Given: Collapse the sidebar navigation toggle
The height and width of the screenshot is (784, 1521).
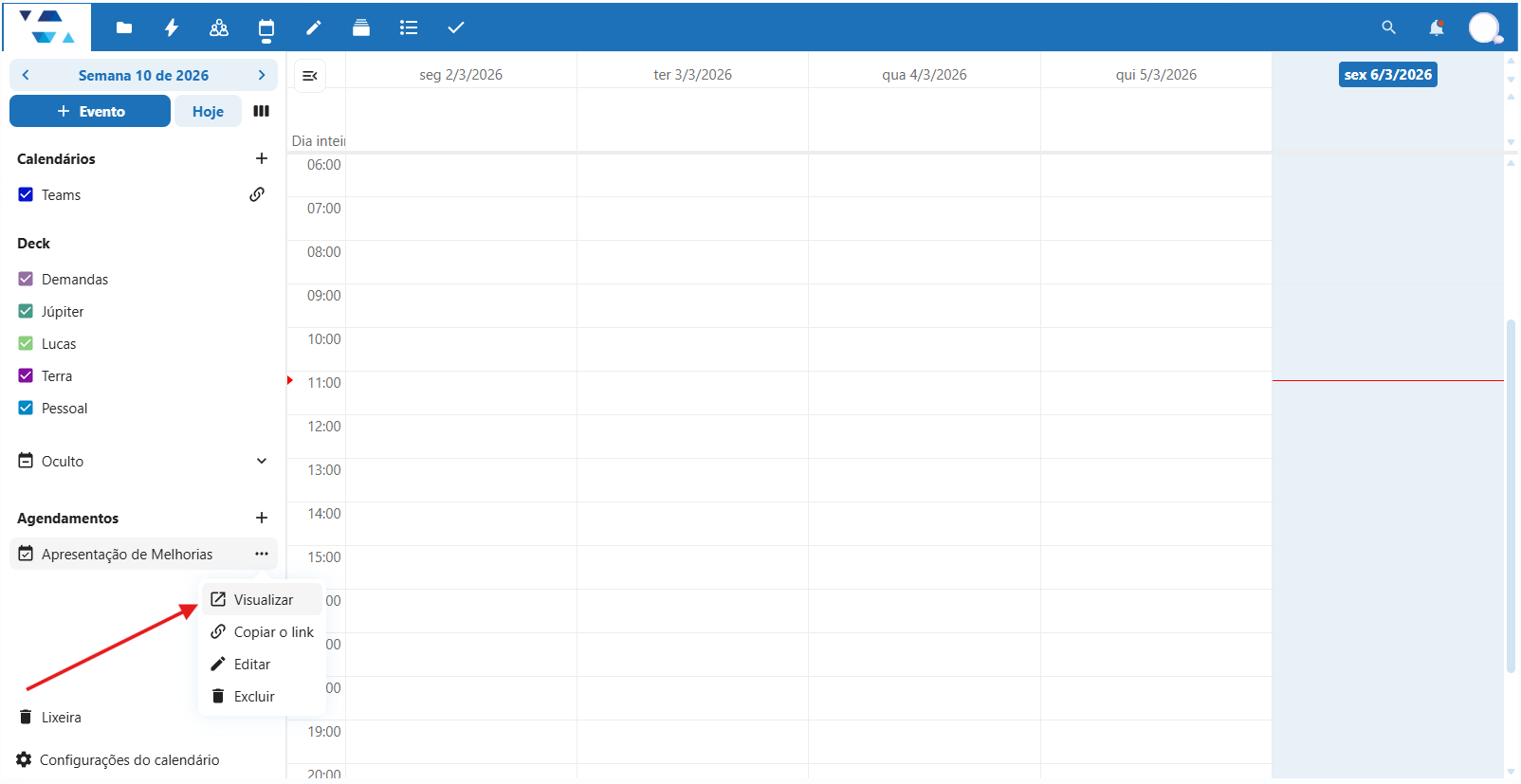Looking at the screenshot, I should coord(310,76).
